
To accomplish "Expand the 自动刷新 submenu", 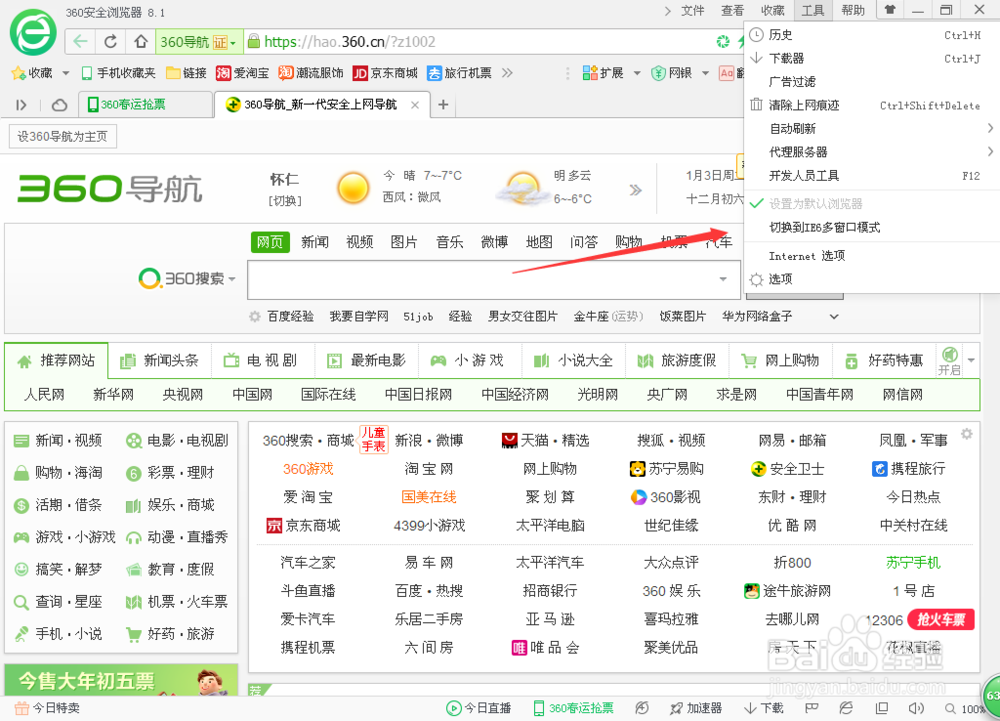I will tap(872, 129).
